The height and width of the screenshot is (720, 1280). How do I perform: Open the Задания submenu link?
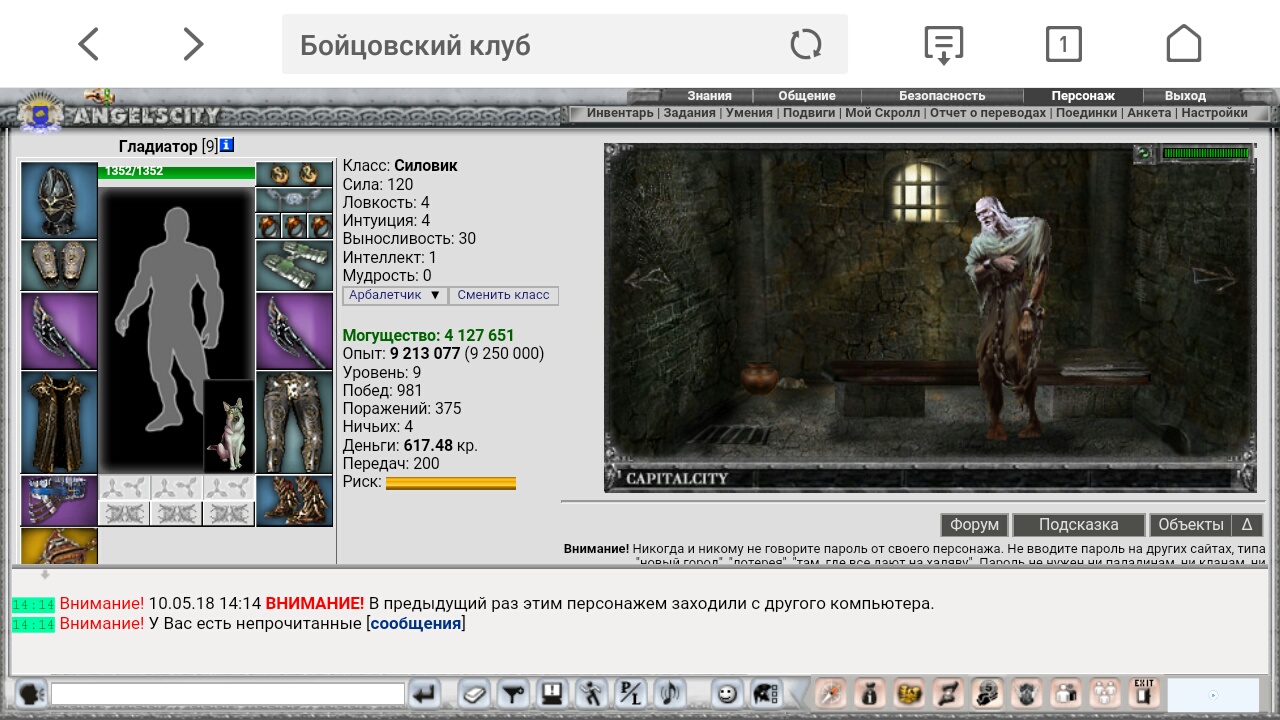coord(689,113)
